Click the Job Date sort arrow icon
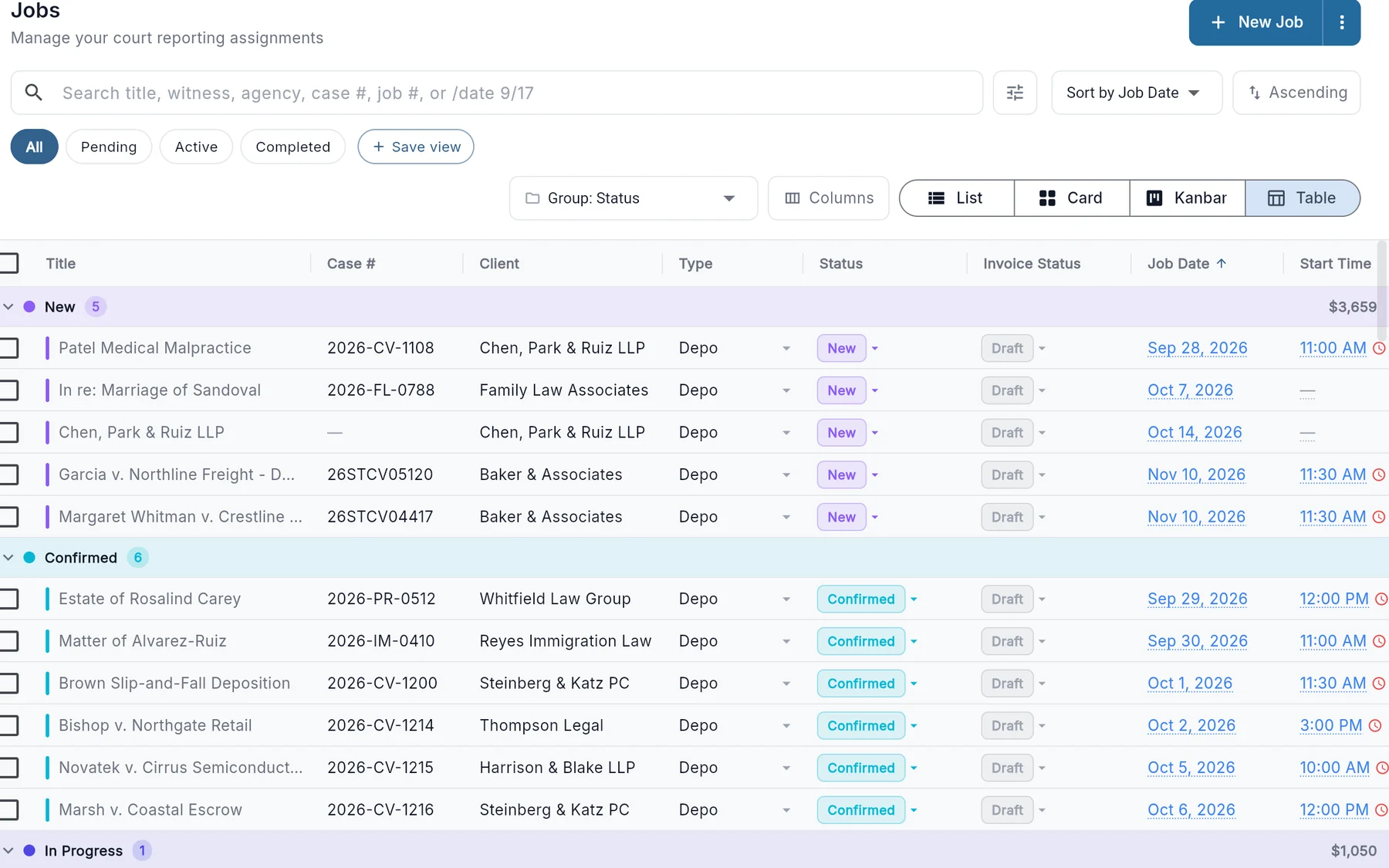This screenshot has height=868, width=1389. click(1222, 263)
